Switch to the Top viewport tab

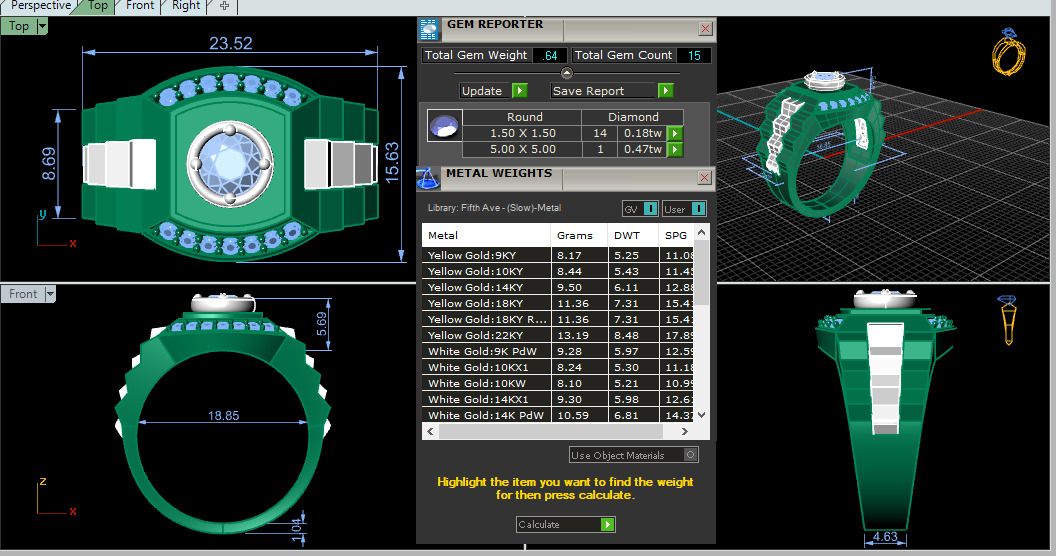coord(98,6)
